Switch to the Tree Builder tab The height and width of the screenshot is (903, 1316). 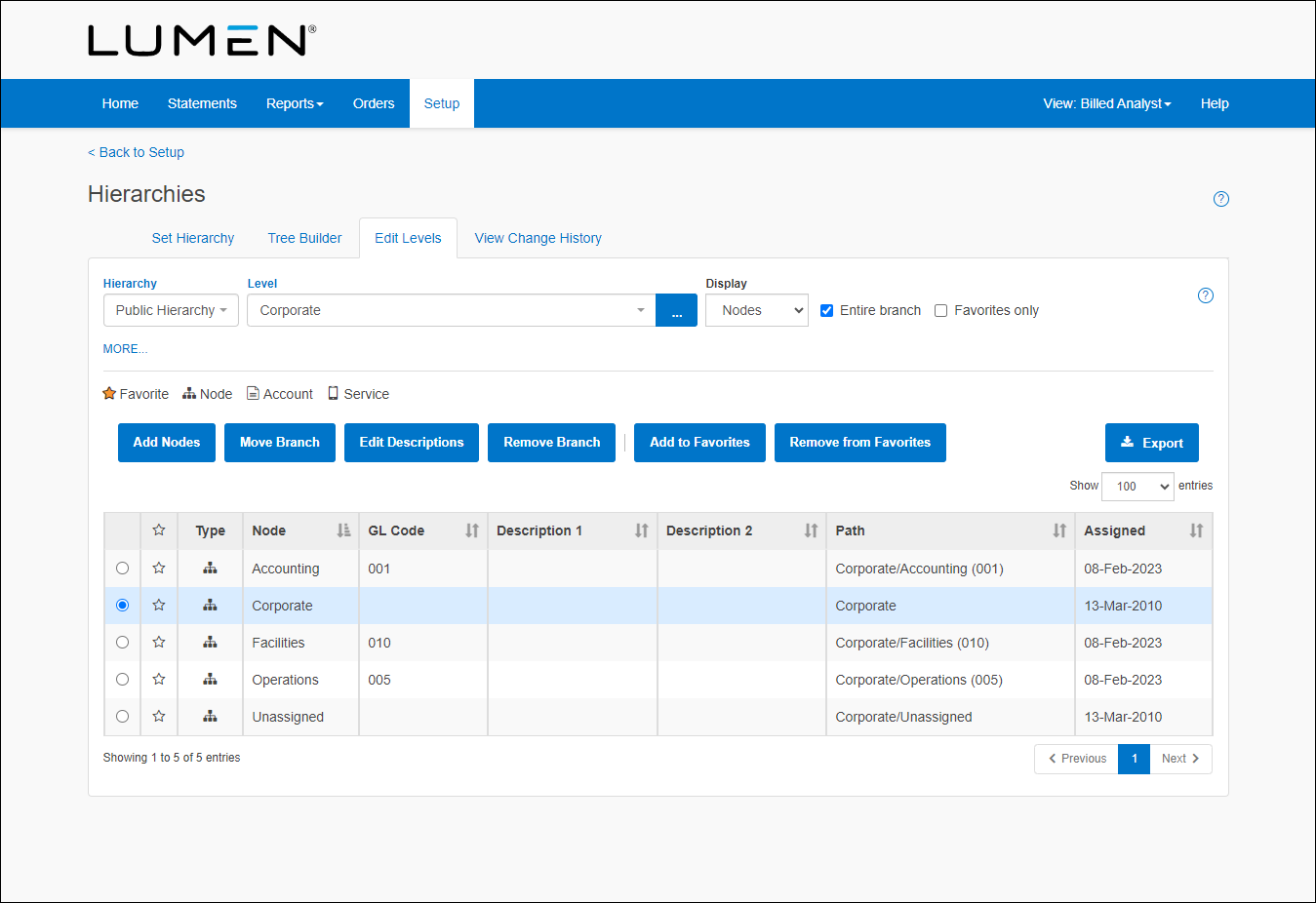[305, 238]
